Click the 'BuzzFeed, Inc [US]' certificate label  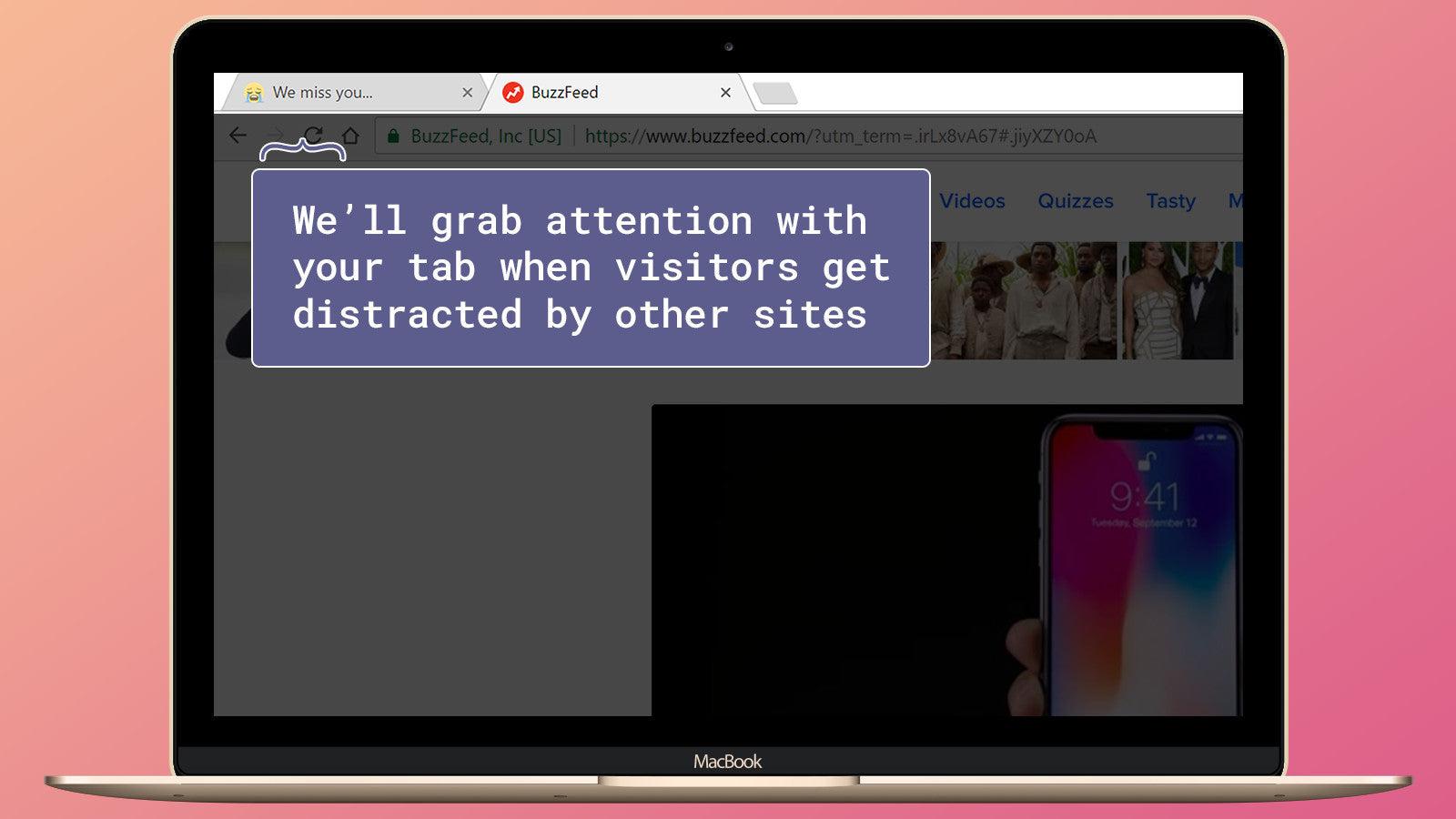click(483, 136)
